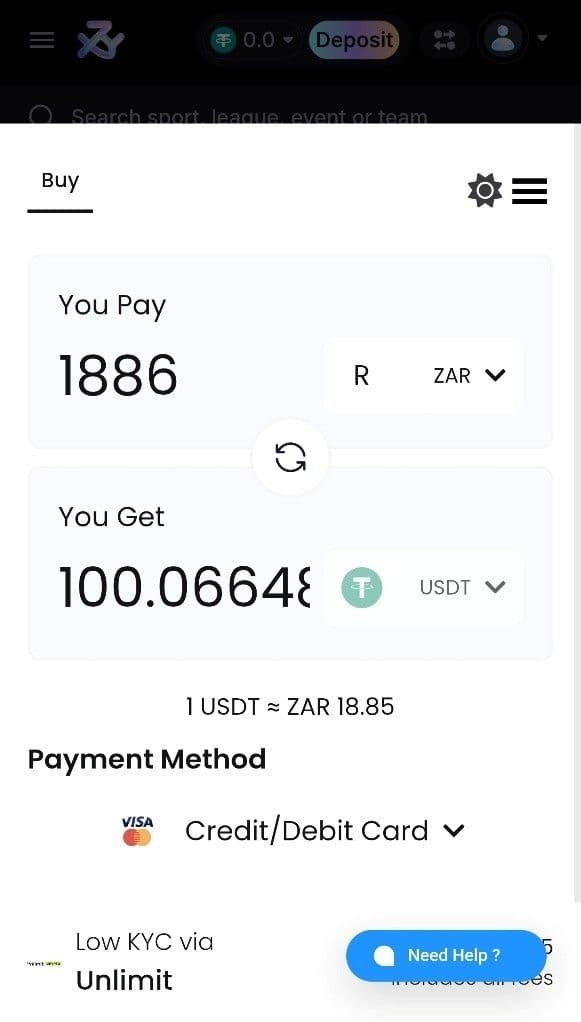
Task: Switch to the Buy tab
Action: point(60,181)
